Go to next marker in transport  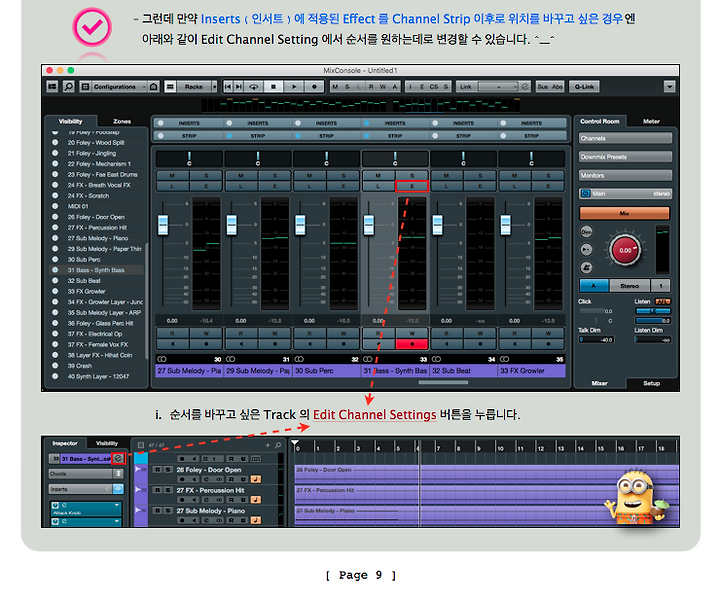click(239, 86)
